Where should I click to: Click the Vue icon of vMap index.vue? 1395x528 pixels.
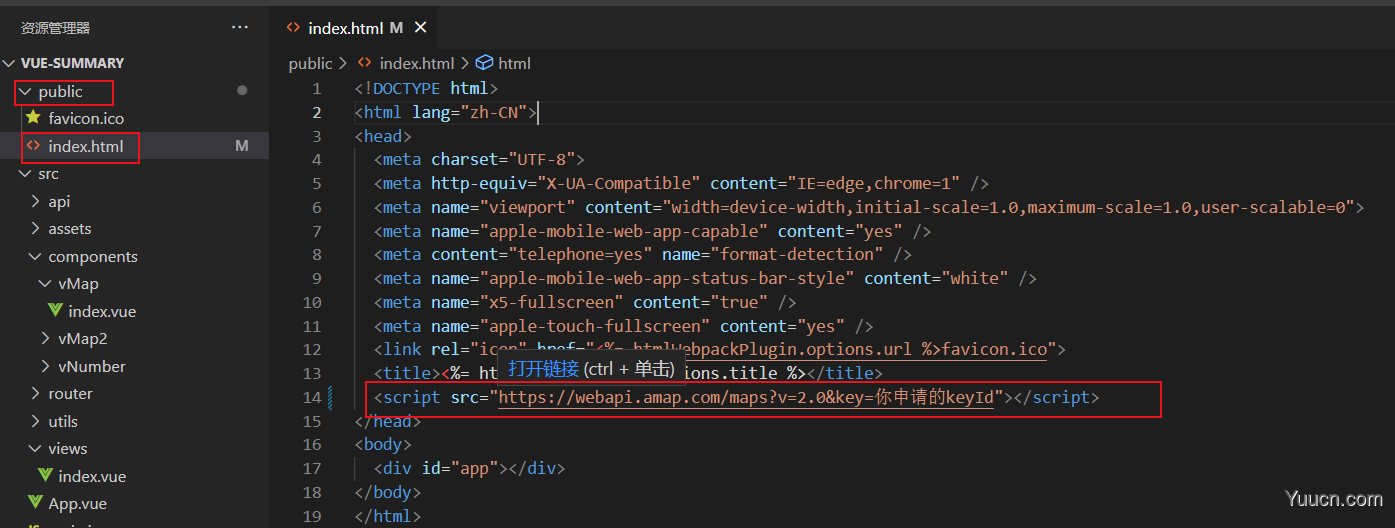tap(55, 311)
